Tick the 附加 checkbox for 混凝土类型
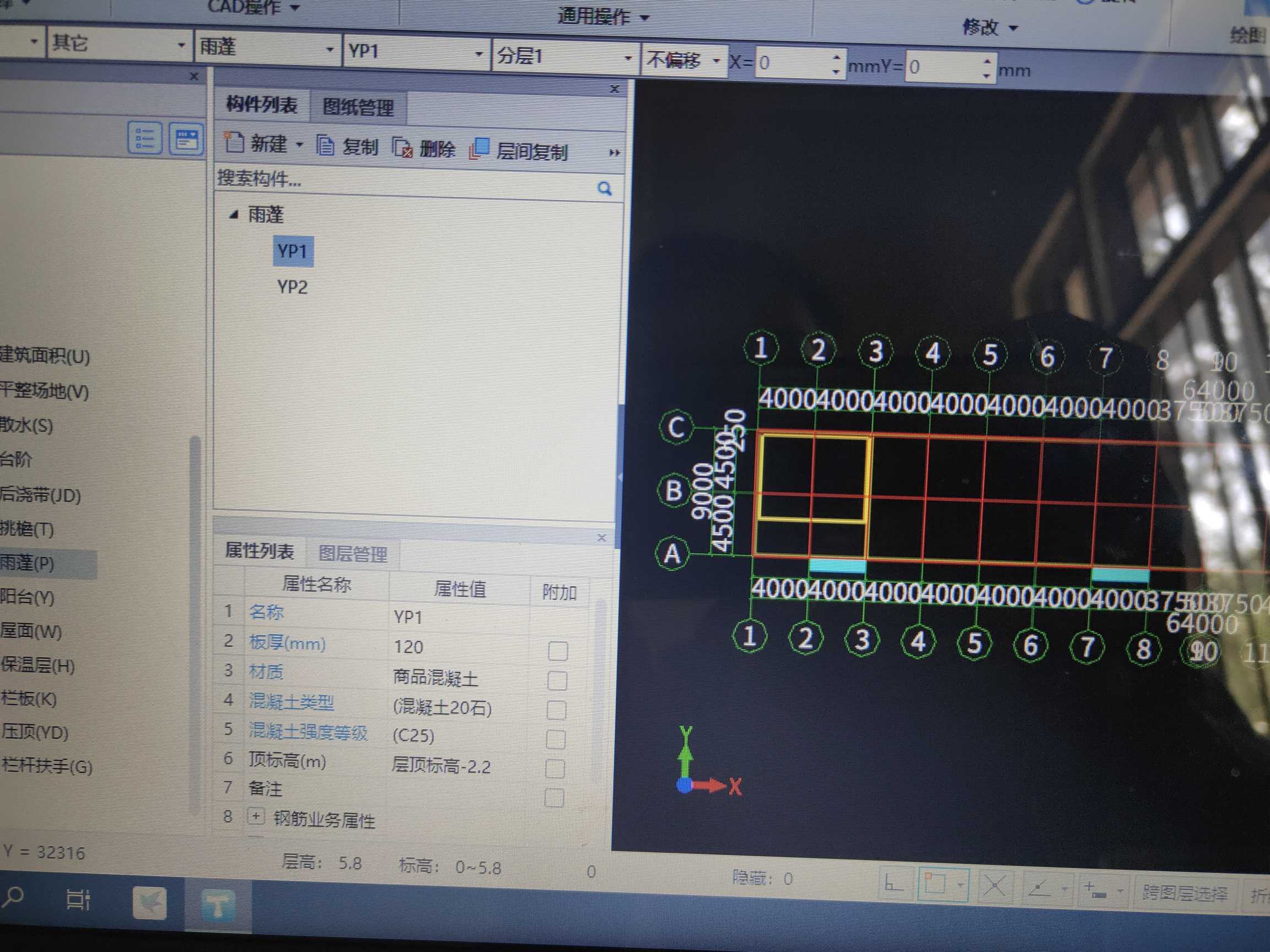The width and height of the screenshot is (1270, 952). tap(556, 710)
